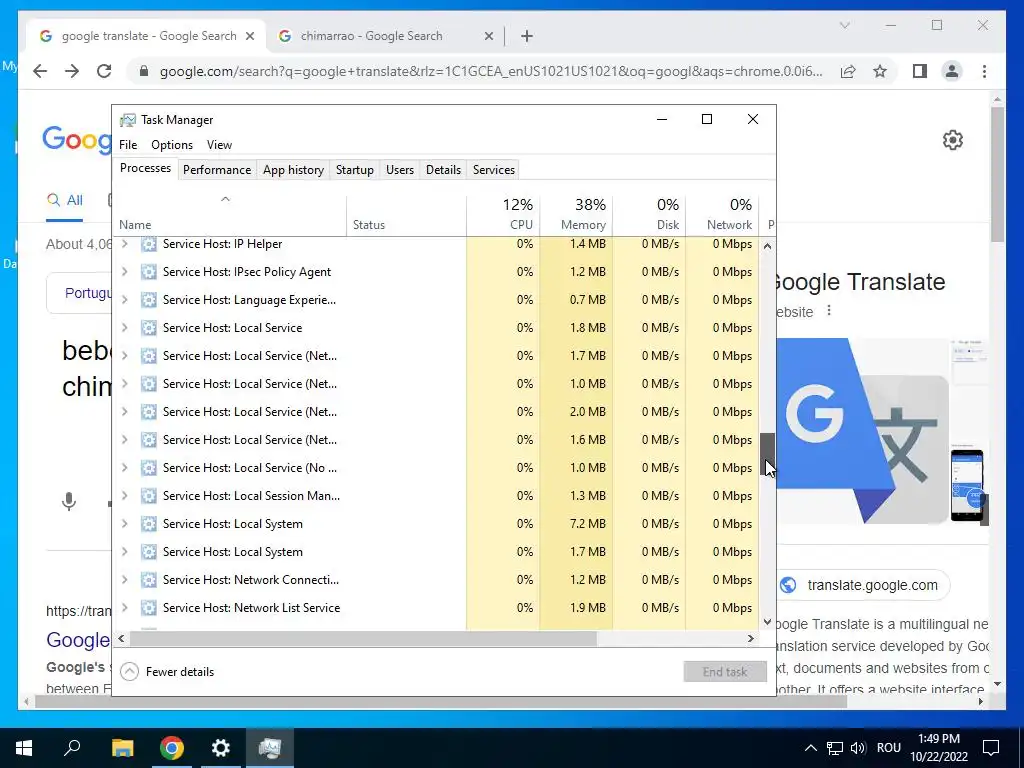1024x768 pixels.
Task: Click the Service Host: Local Session Manager gear icon
Action: [149, 496]
